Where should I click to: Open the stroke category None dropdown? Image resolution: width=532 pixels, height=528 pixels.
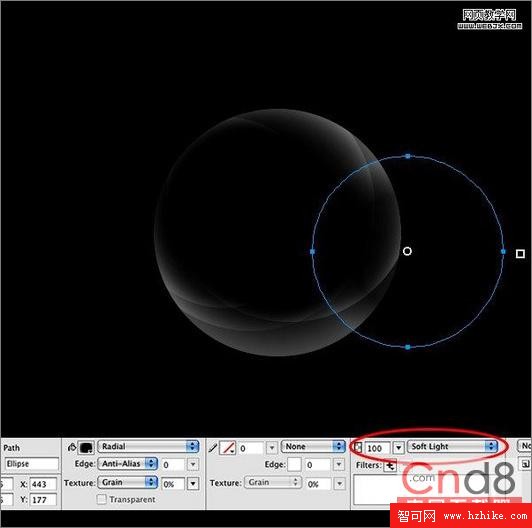pyautogui.click(x=313, y=447)
